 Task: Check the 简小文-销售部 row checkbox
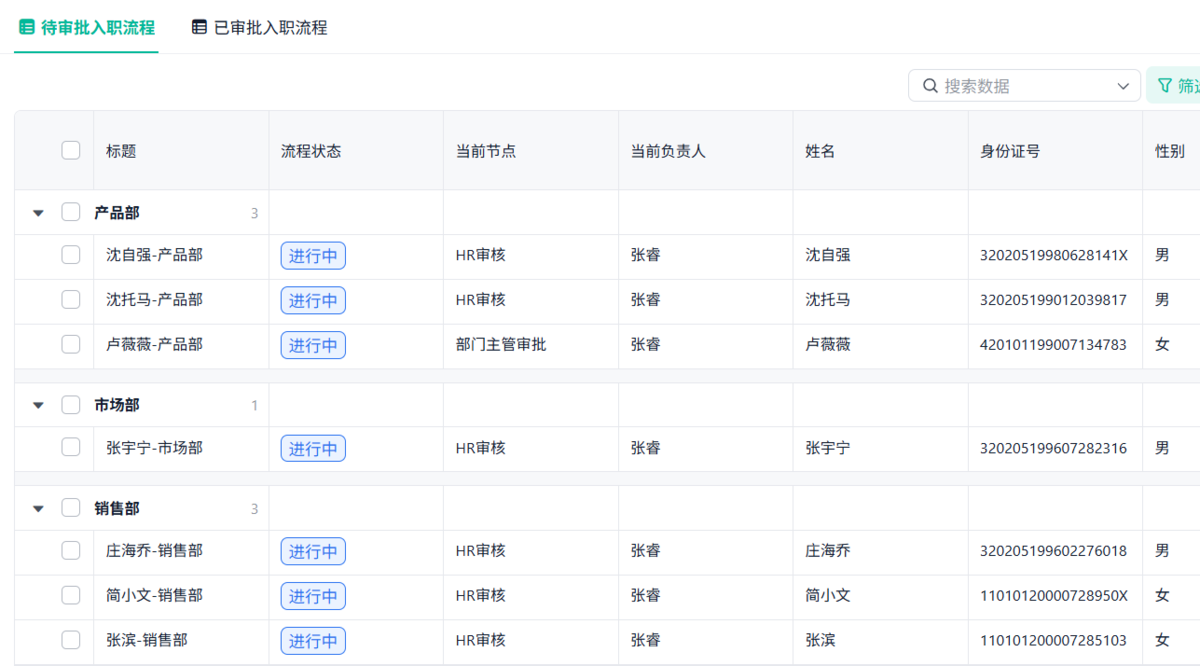71,595
